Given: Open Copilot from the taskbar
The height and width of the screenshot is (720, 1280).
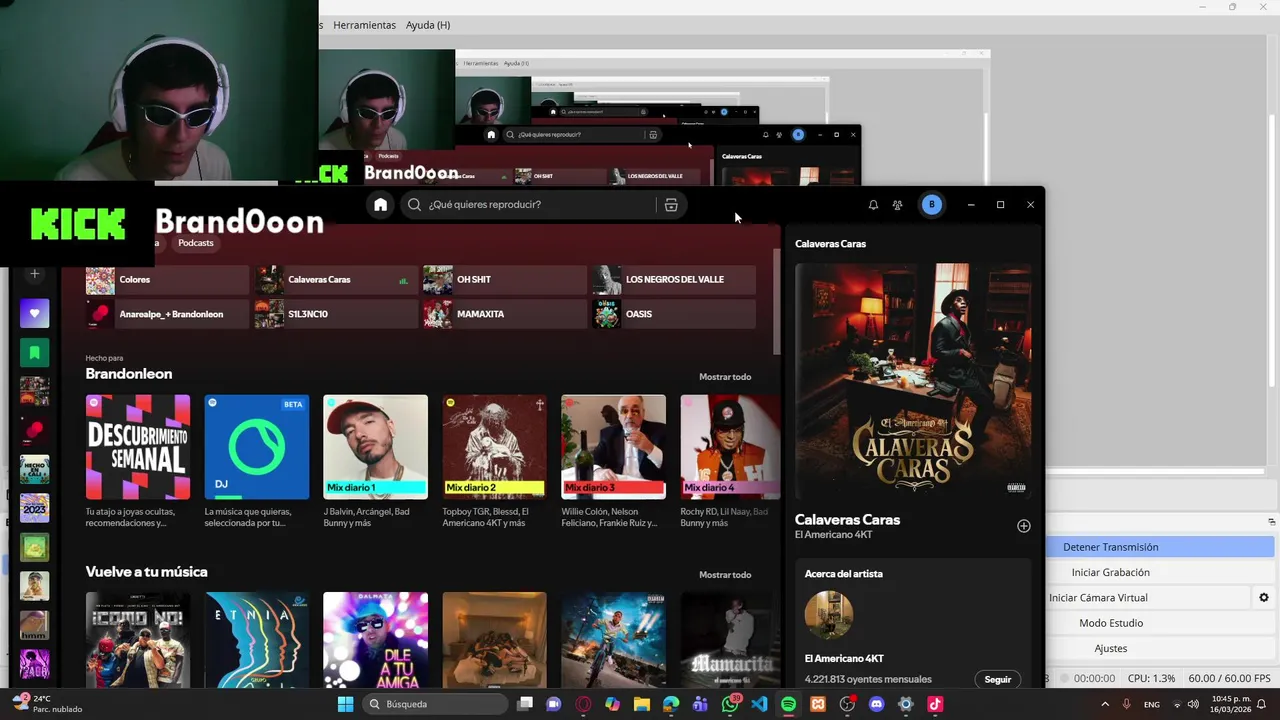Looking at the screenshot, I should point(612,704).
